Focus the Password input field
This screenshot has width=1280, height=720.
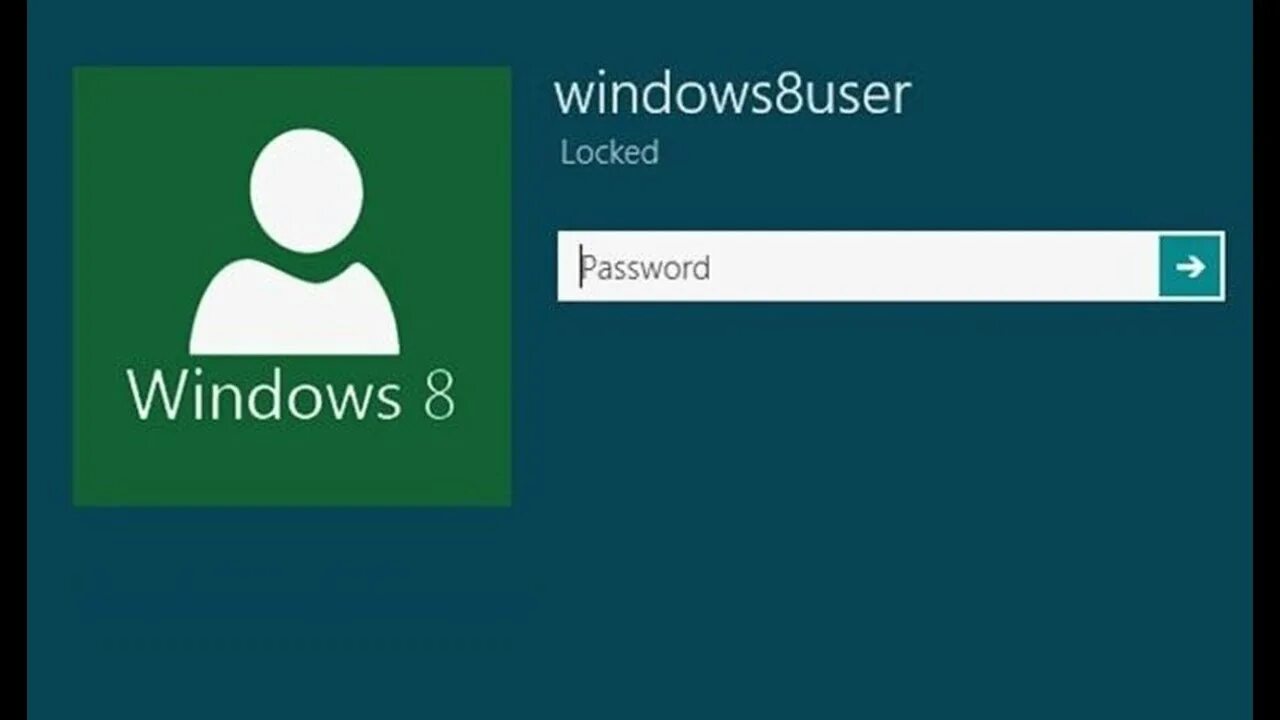tap(859, 267)
